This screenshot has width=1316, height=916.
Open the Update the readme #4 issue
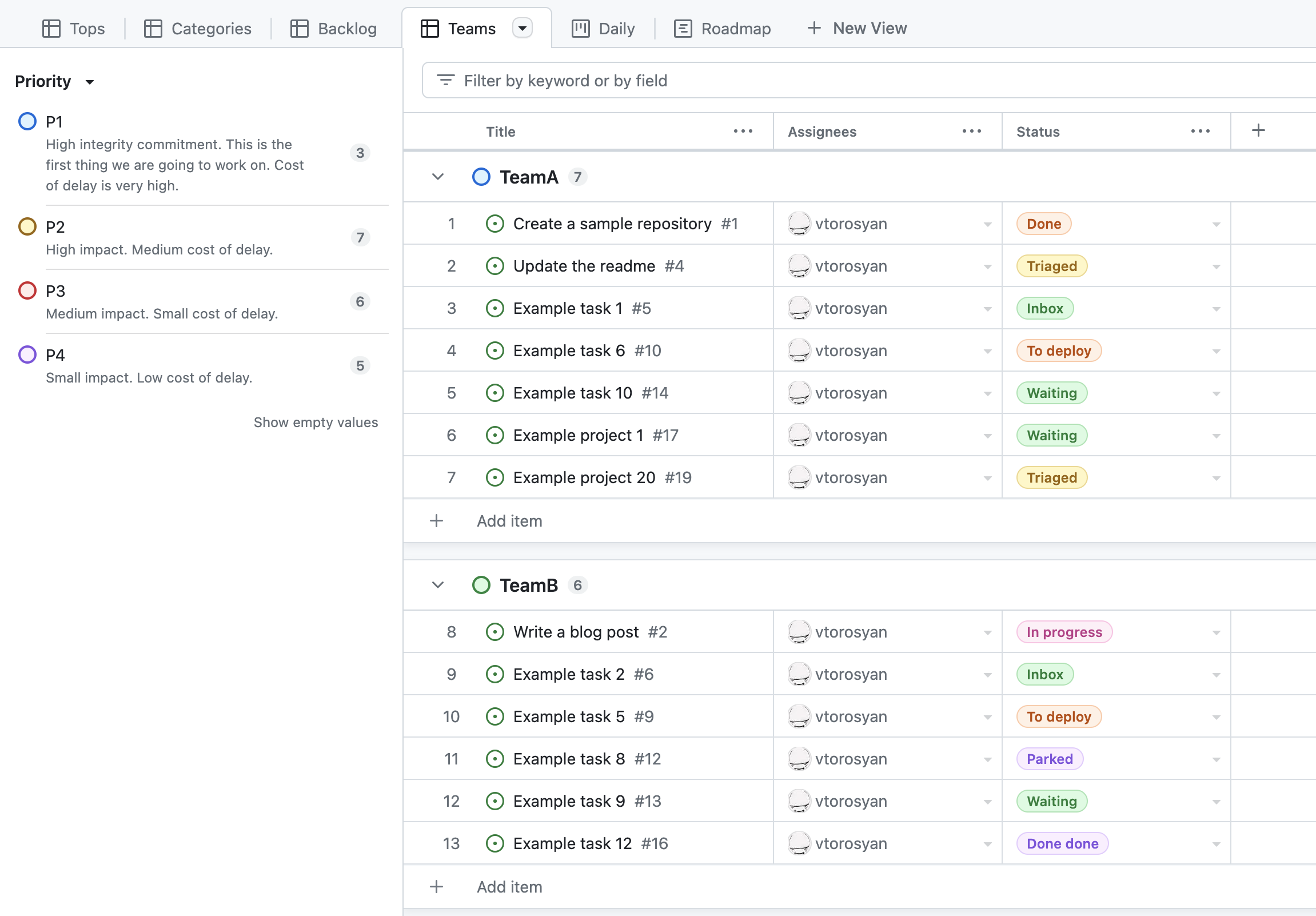pos(599,266)
